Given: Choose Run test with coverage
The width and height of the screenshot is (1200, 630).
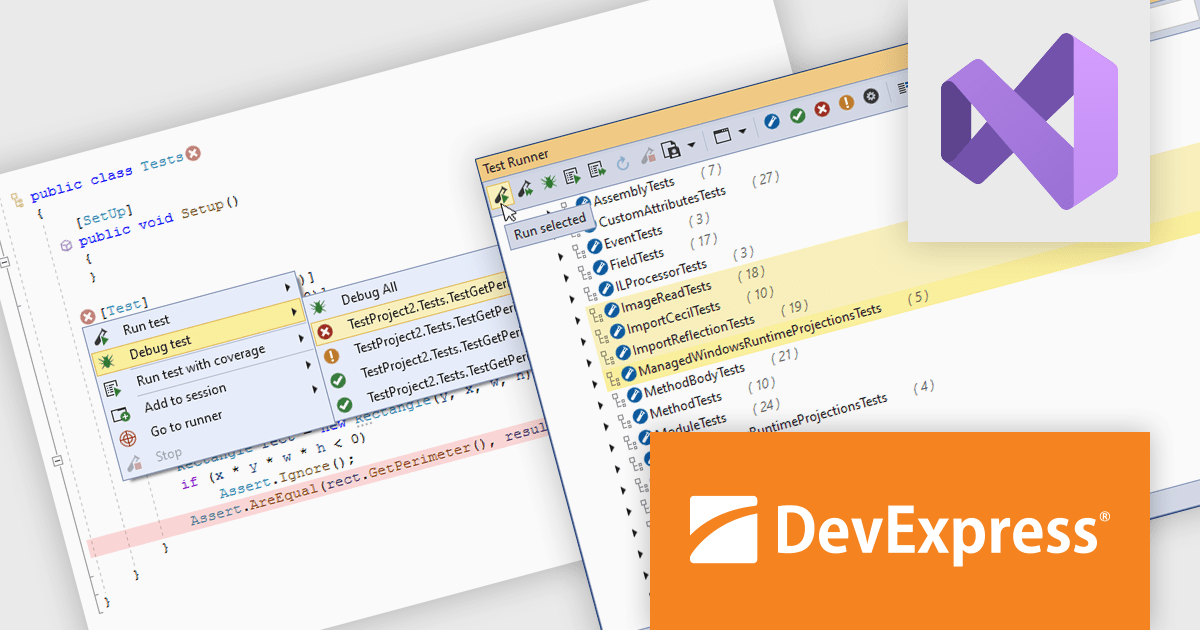Looking at the screenshot, I should click(x=201, y=365).
